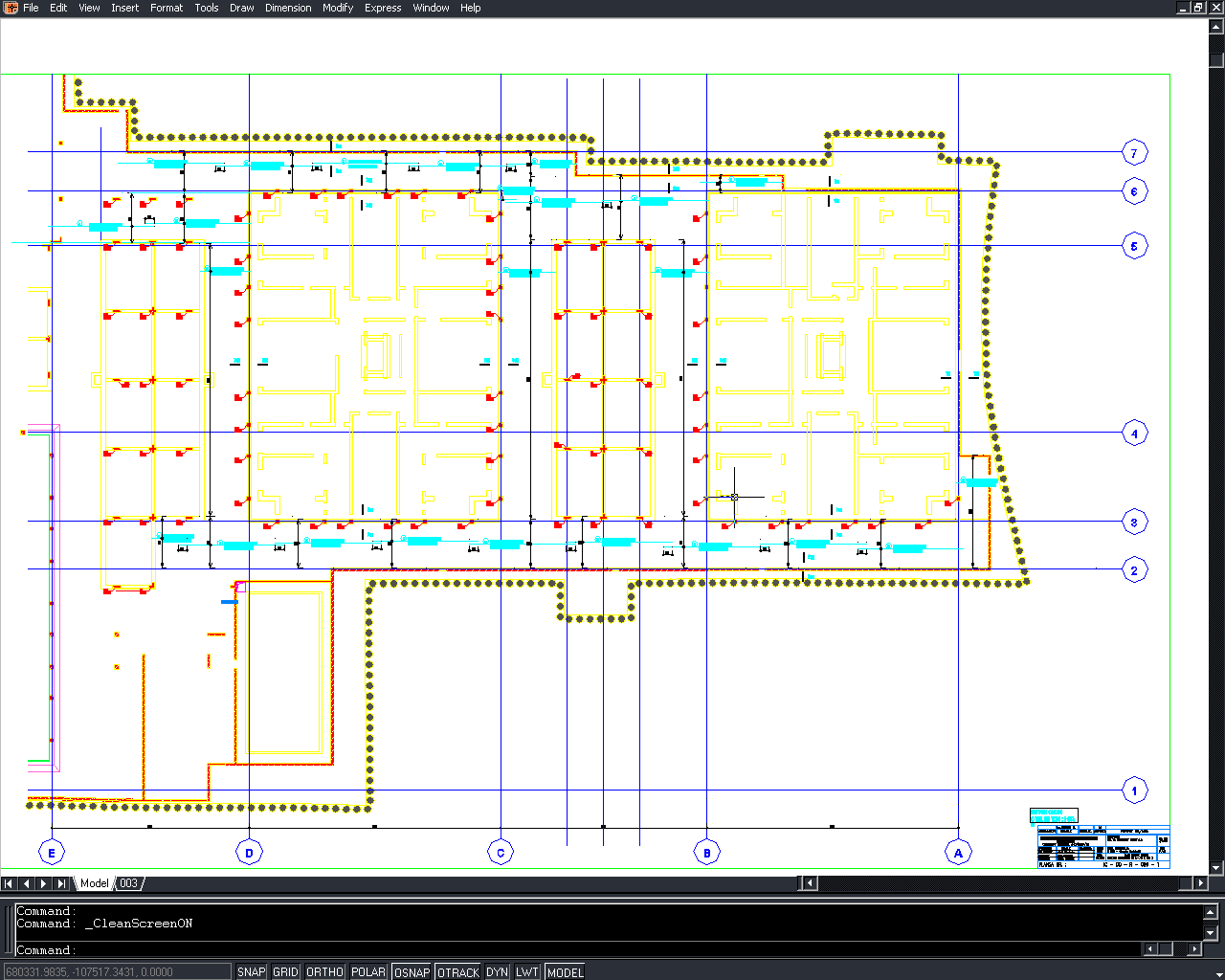Toggle OSNAP object snap
This screenshot has height=980, width=1225.
pos(412,971)
